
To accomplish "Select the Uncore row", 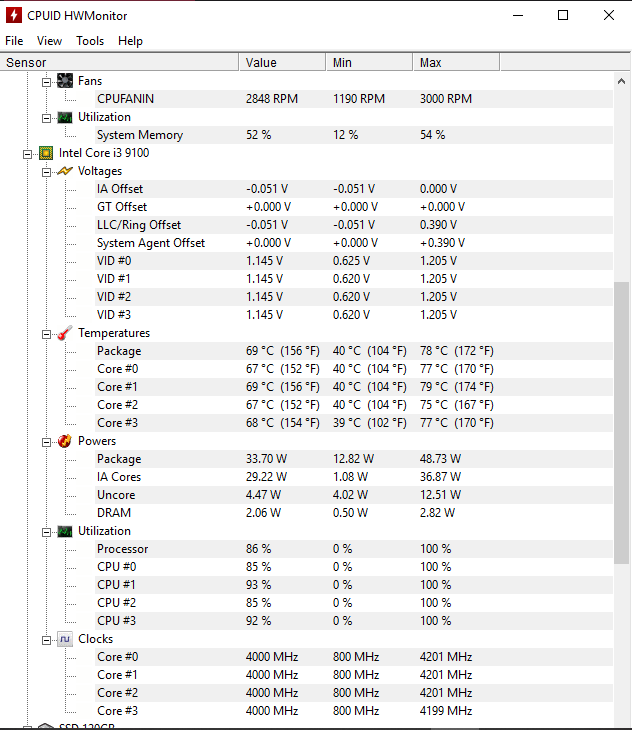I will (x=354, y=495).
